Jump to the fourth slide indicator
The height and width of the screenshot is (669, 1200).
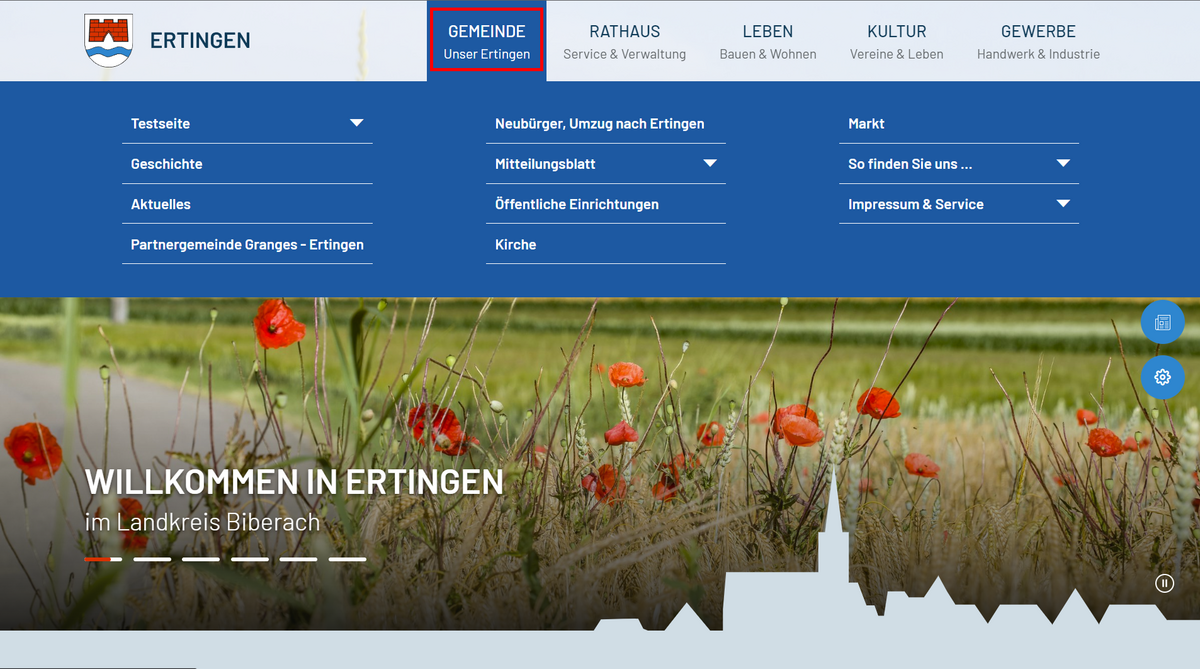coord(250,559)
